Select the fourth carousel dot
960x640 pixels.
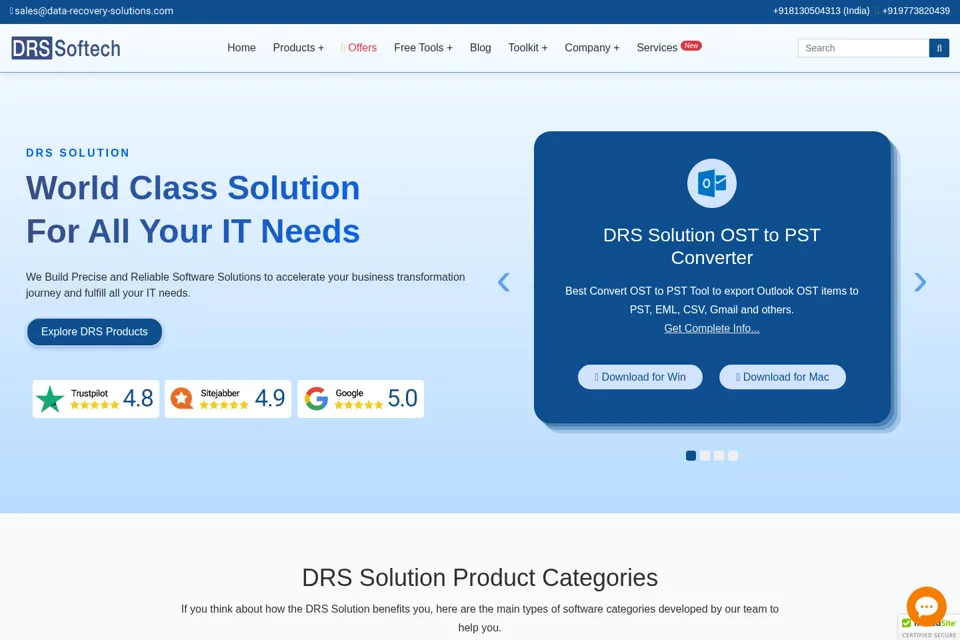click(733, 456)
